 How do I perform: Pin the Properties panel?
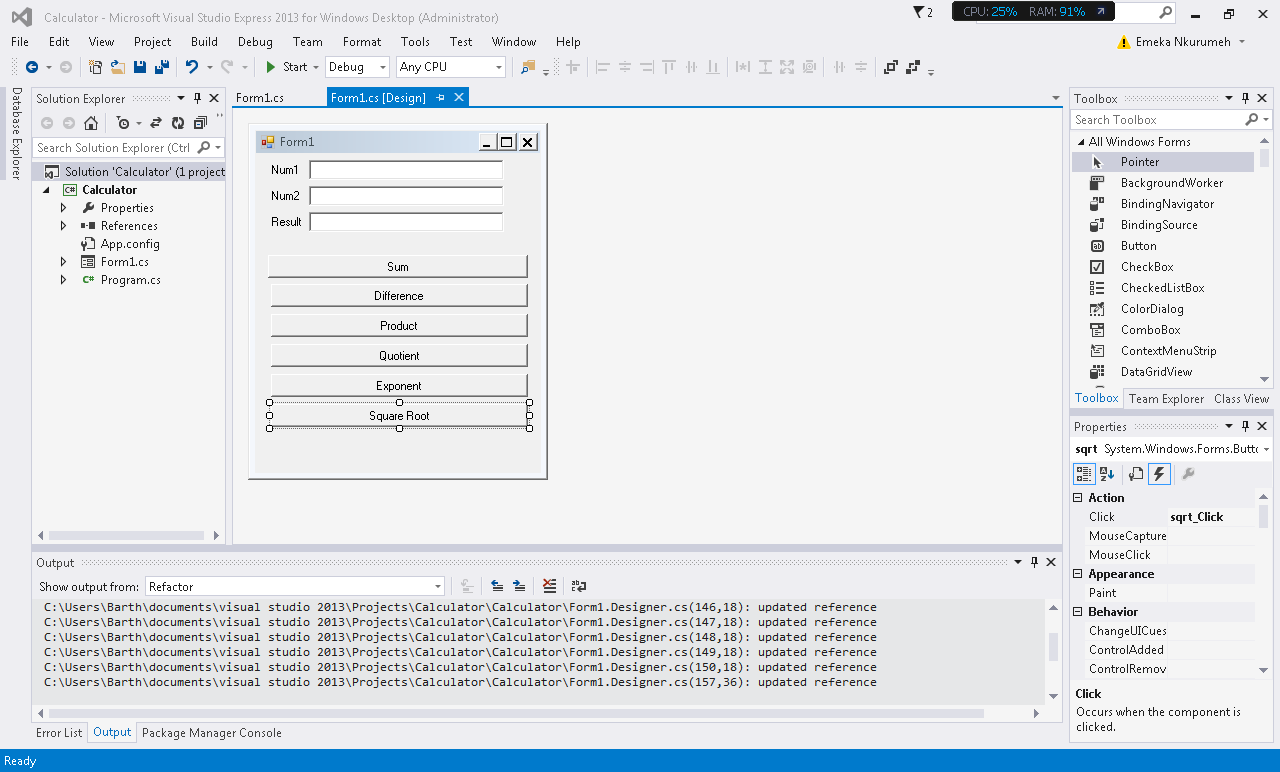[x=1245, y=426]
